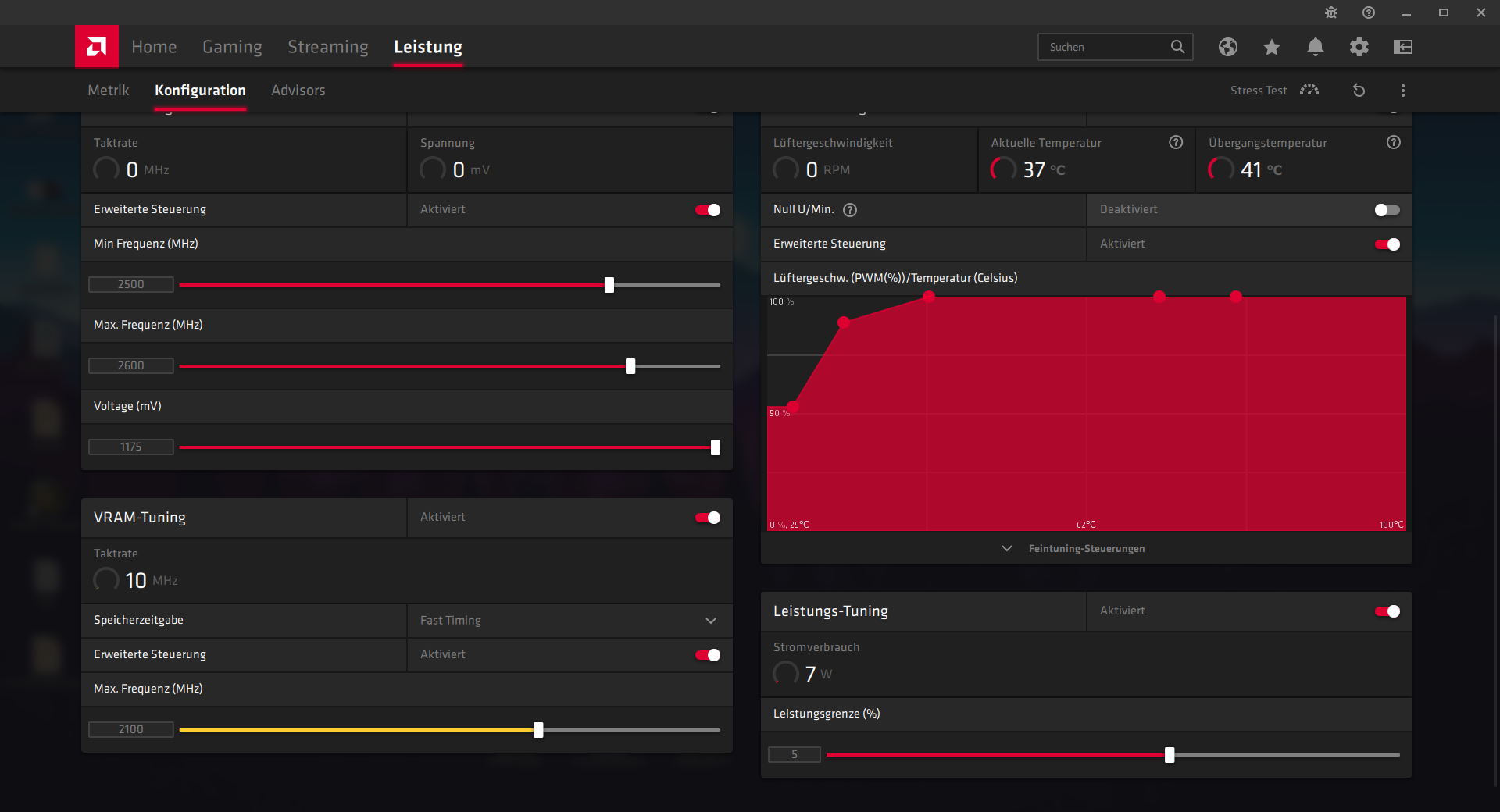Click Leistungsgrenze value field 5
Viewport: 1500px width, 812px height.
(x=795, y=755)
